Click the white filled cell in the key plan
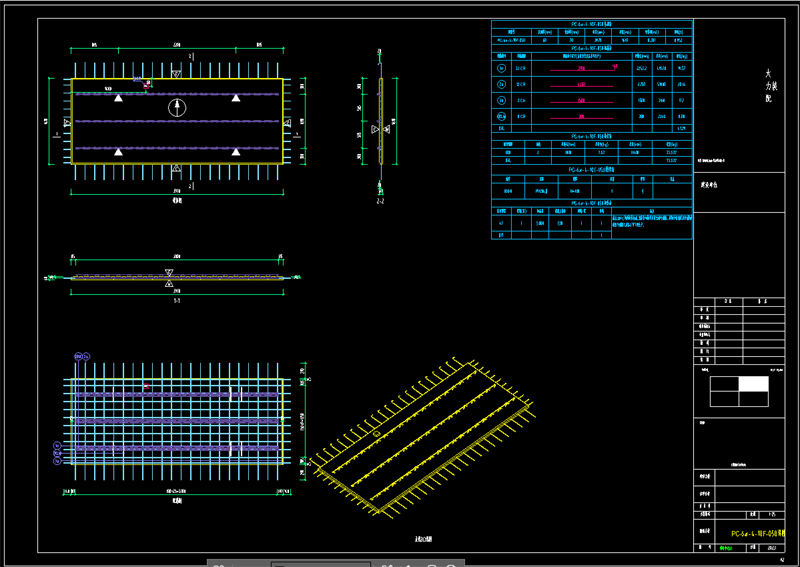800x567 pixels. (754, 384)
